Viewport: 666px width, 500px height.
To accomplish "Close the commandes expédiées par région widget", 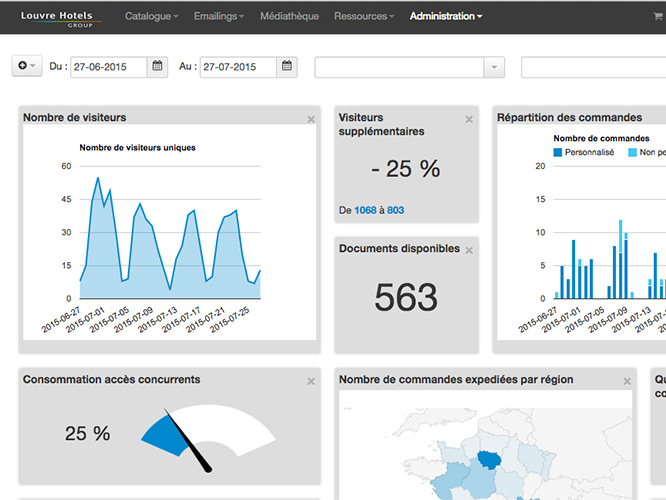I will (627, 381).
